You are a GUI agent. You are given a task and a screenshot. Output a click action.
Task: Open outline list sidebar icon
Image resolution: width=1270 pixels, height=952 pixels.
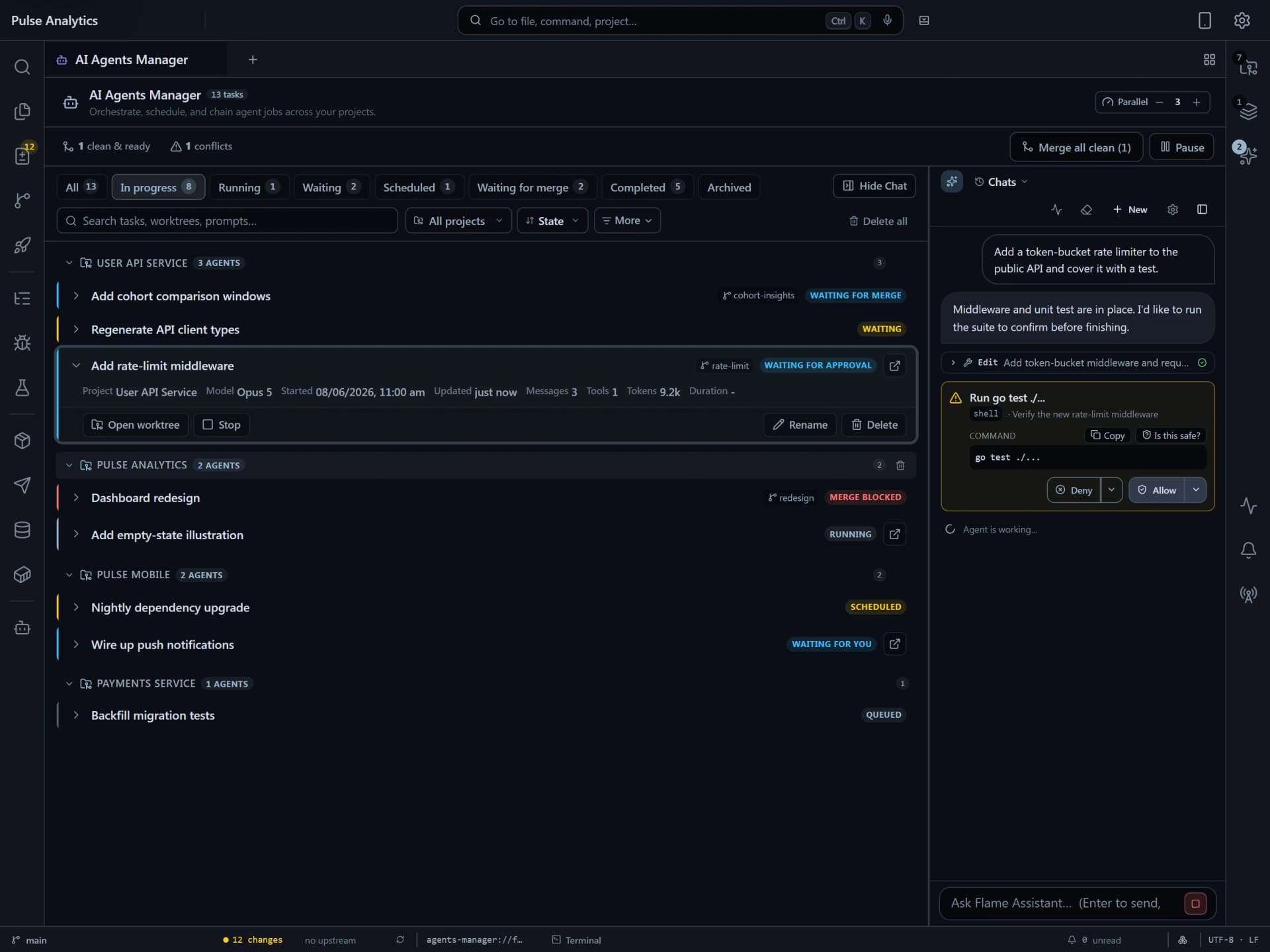pyautogui.click(x=22, y=298)
